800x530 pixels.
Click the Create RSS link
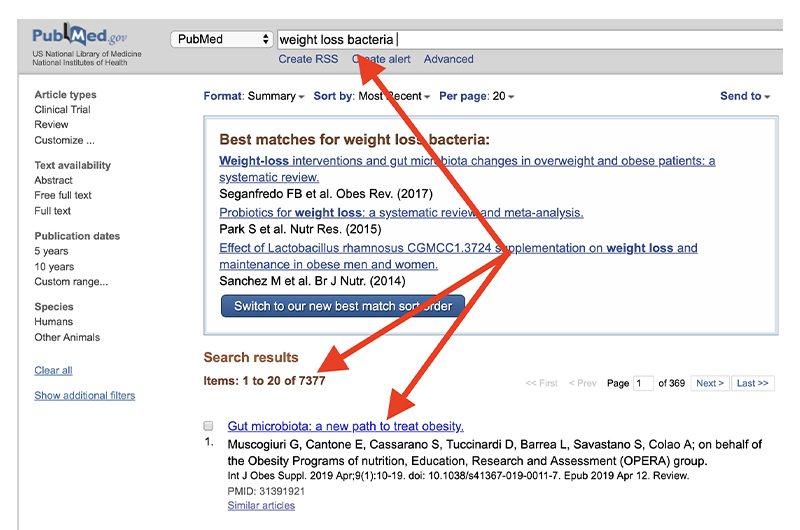[x=308, y=59]
